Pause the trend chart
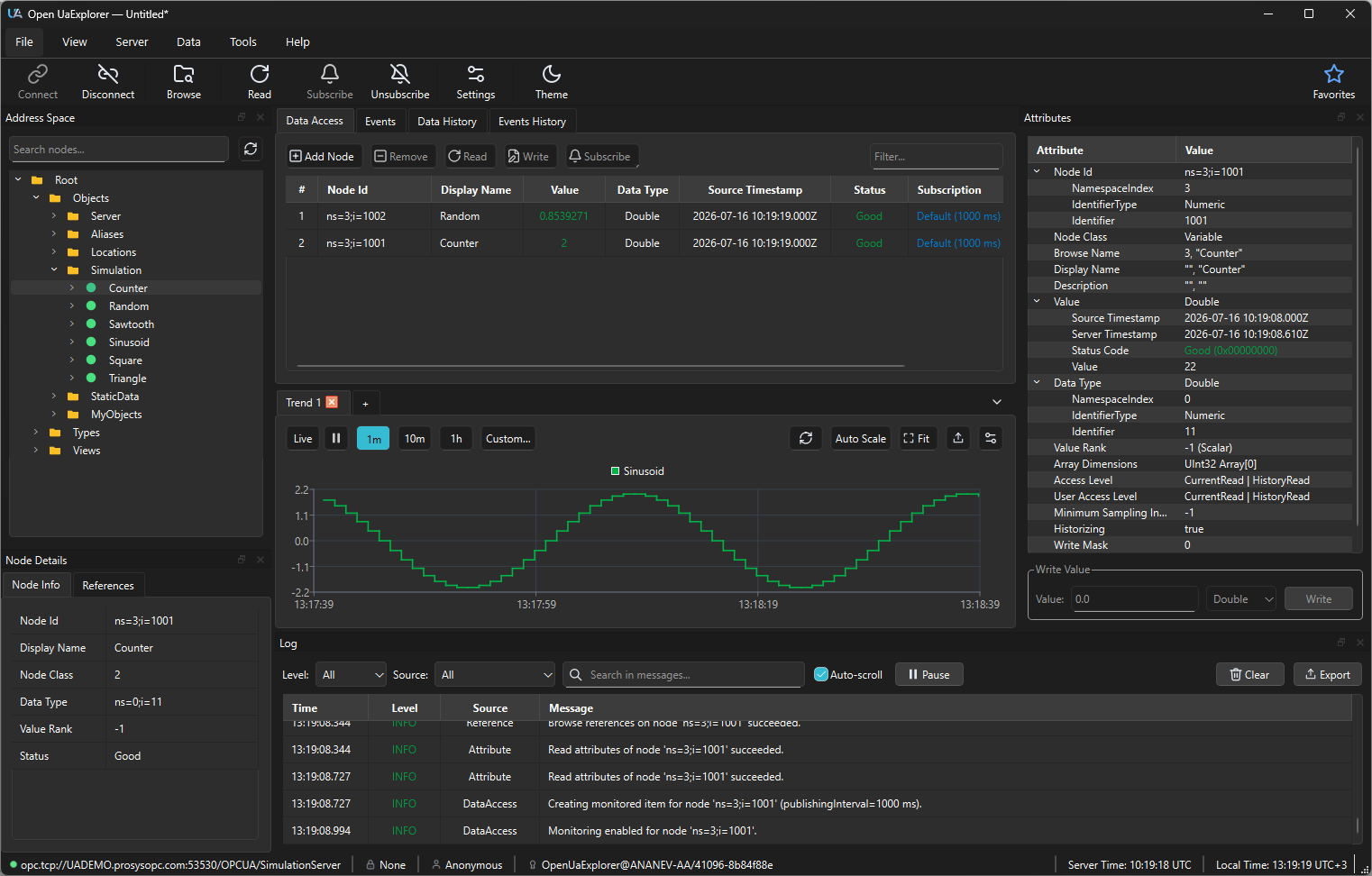The width and height of the screenshot is (1372, 876). [x=336, y=438]
